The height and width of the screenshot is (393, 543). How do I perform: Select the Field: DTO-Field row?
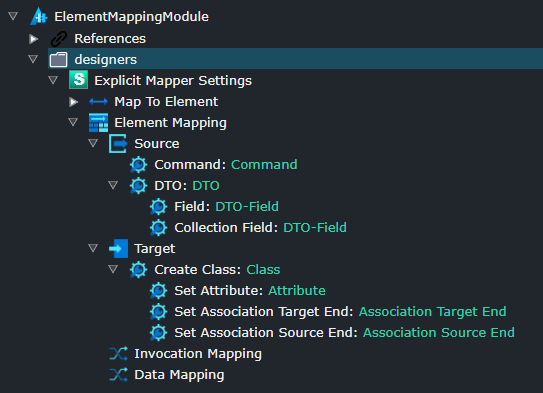tap(226, 207)
